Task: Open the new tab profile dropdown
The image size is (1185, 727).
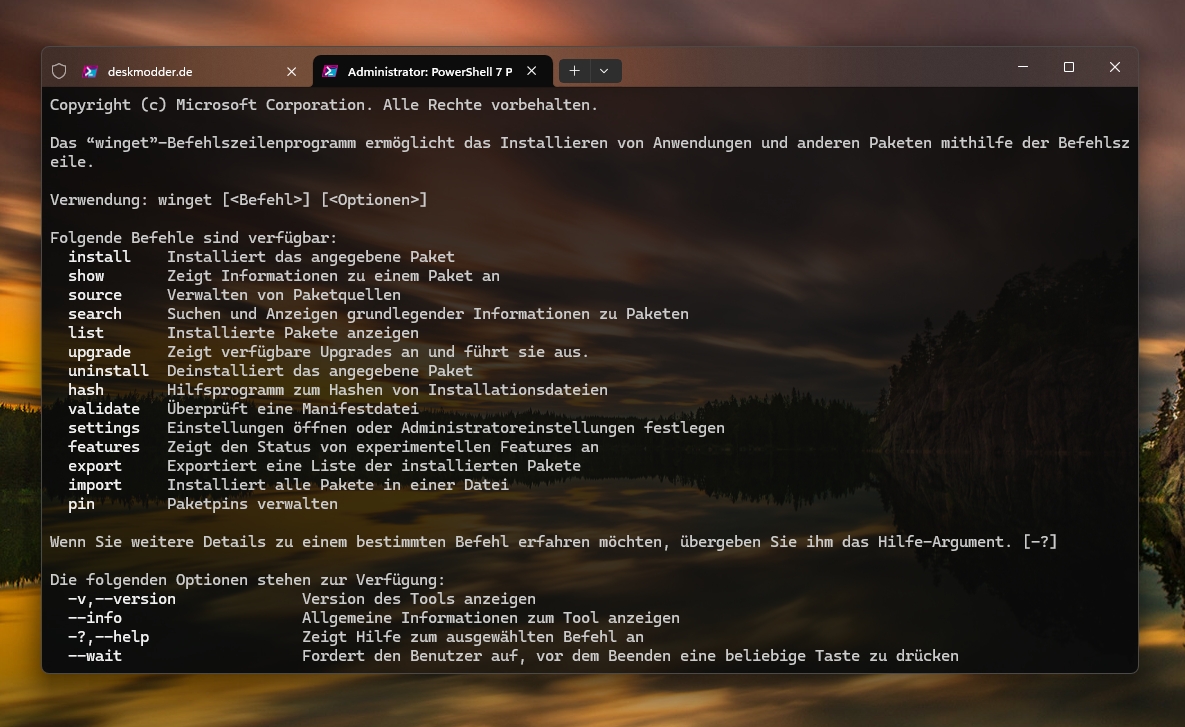Action: tap(605, 70)
